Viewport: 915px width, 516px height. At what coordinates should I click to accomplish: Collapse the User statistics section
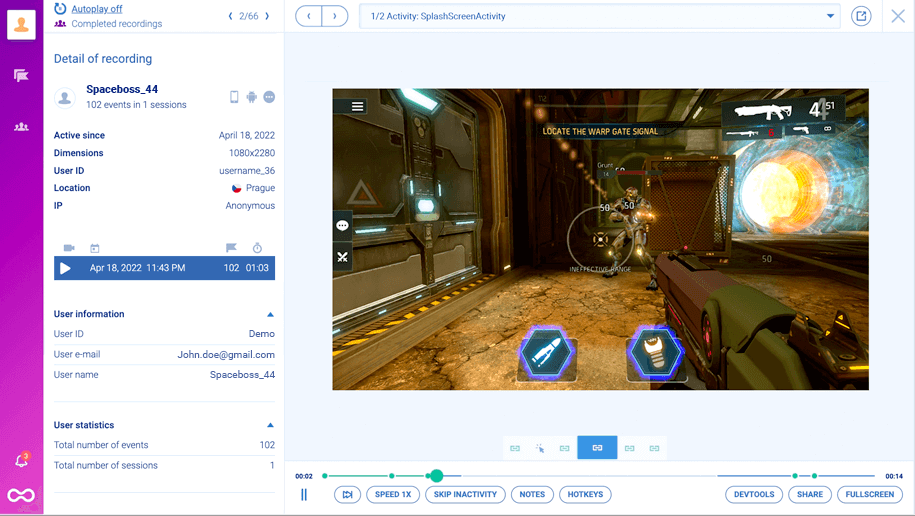270,425
